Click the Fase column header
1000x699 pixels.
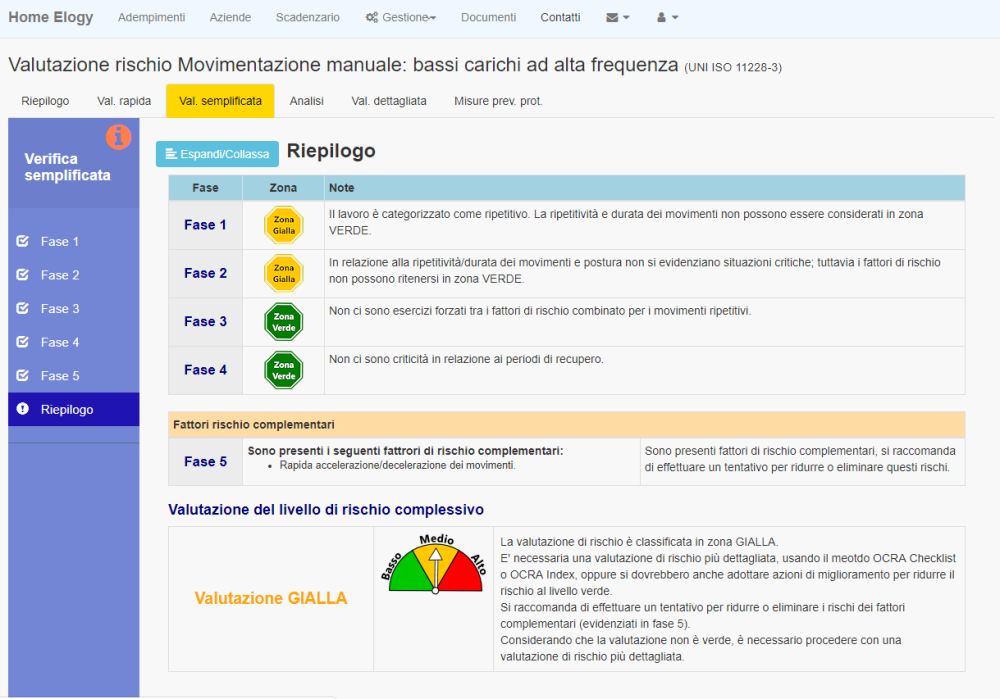[205, 188]
